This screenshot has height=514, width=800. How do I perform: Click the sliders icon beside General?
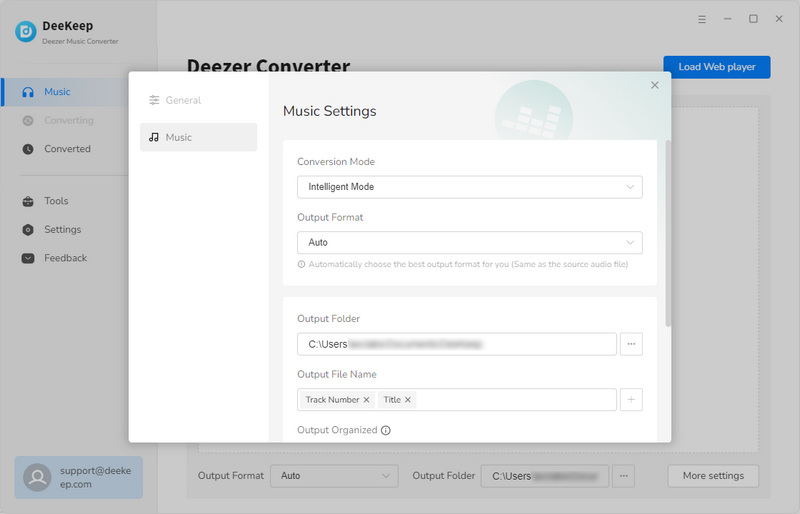coord(154,100)
